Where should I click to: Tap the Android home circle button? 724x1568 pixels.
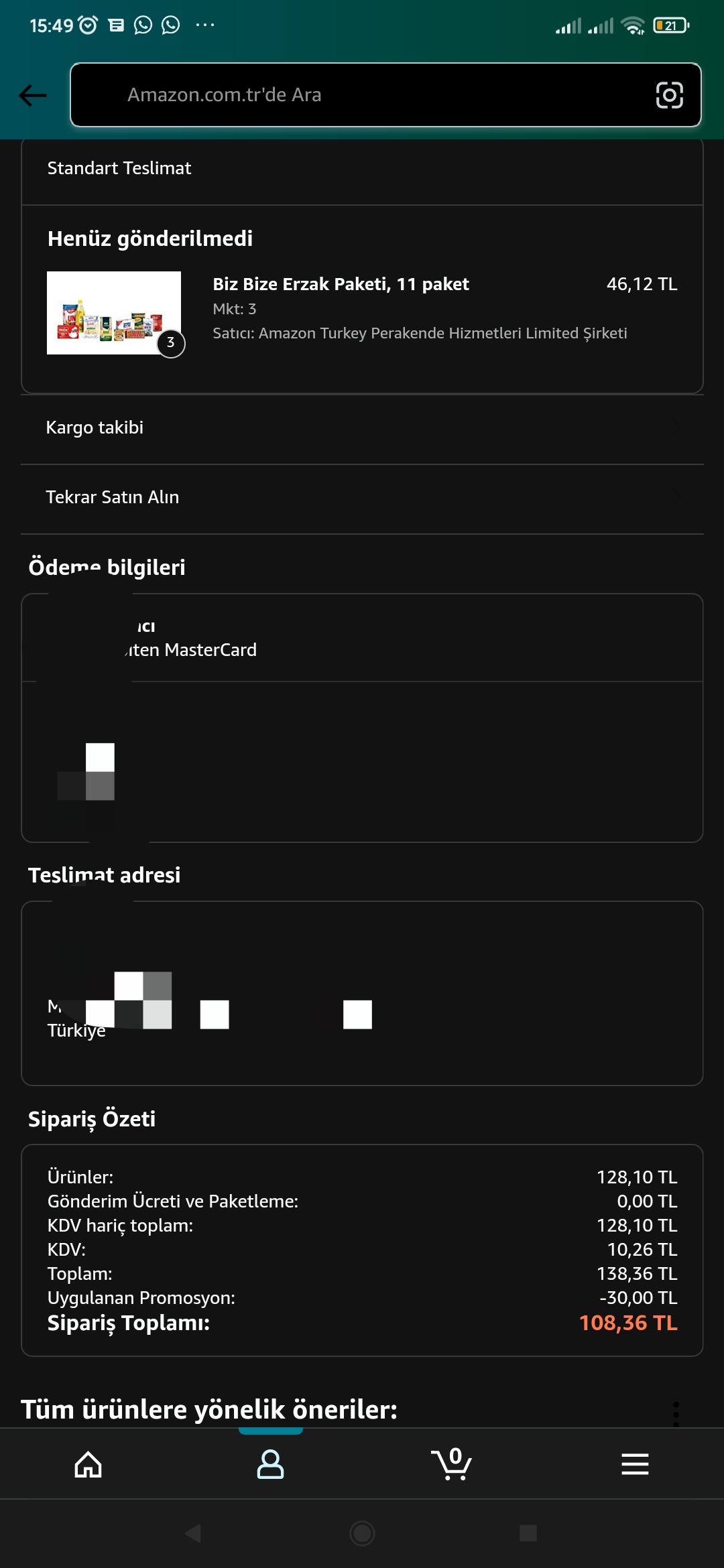[x=362, y=1532]
